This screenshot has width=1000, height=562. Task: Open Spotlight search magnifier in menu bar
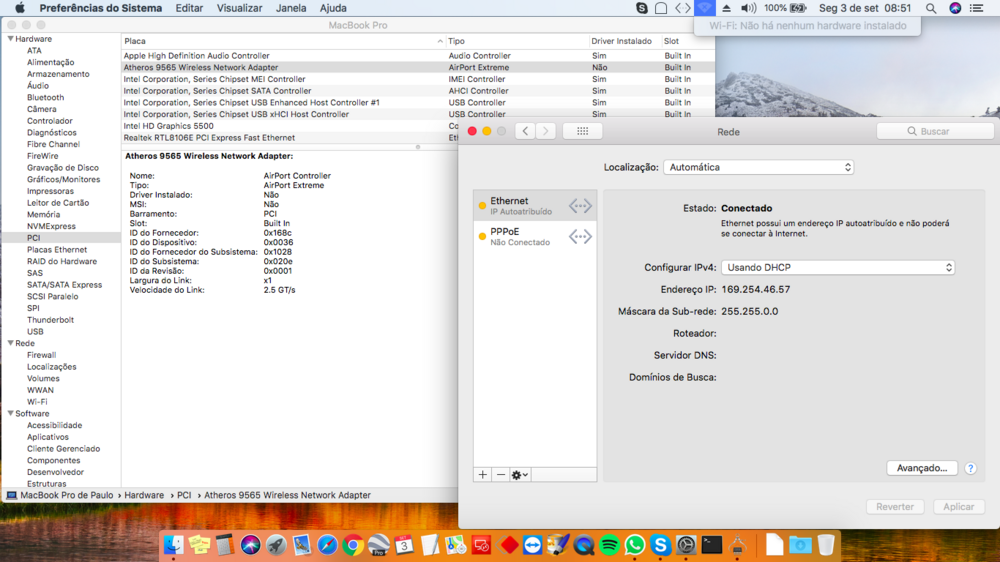pos(931,8)
